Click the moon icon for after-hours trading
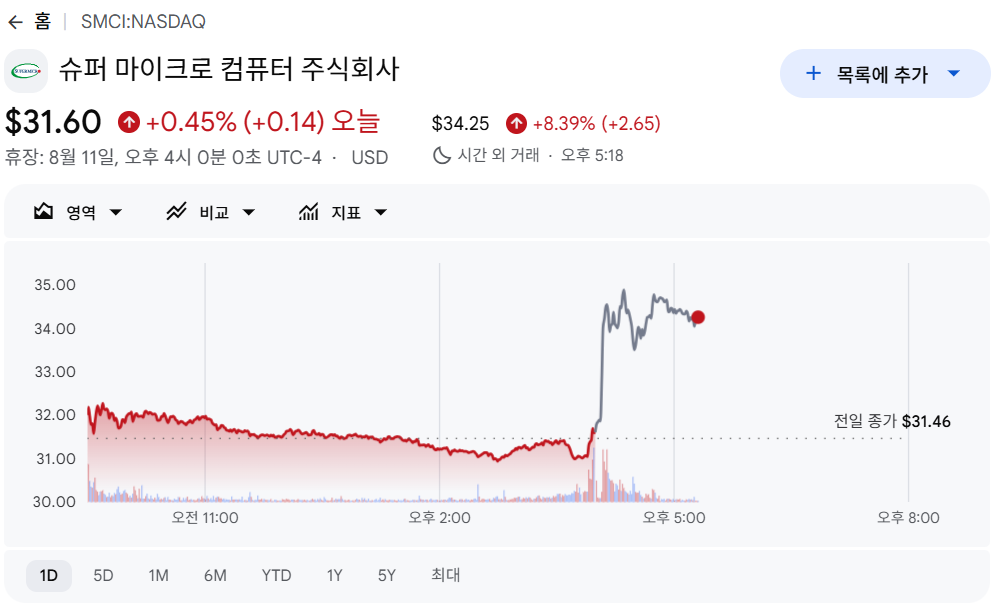Image resolution: width=1003 pixels, height=610 pixels. (x=441, y=155)
